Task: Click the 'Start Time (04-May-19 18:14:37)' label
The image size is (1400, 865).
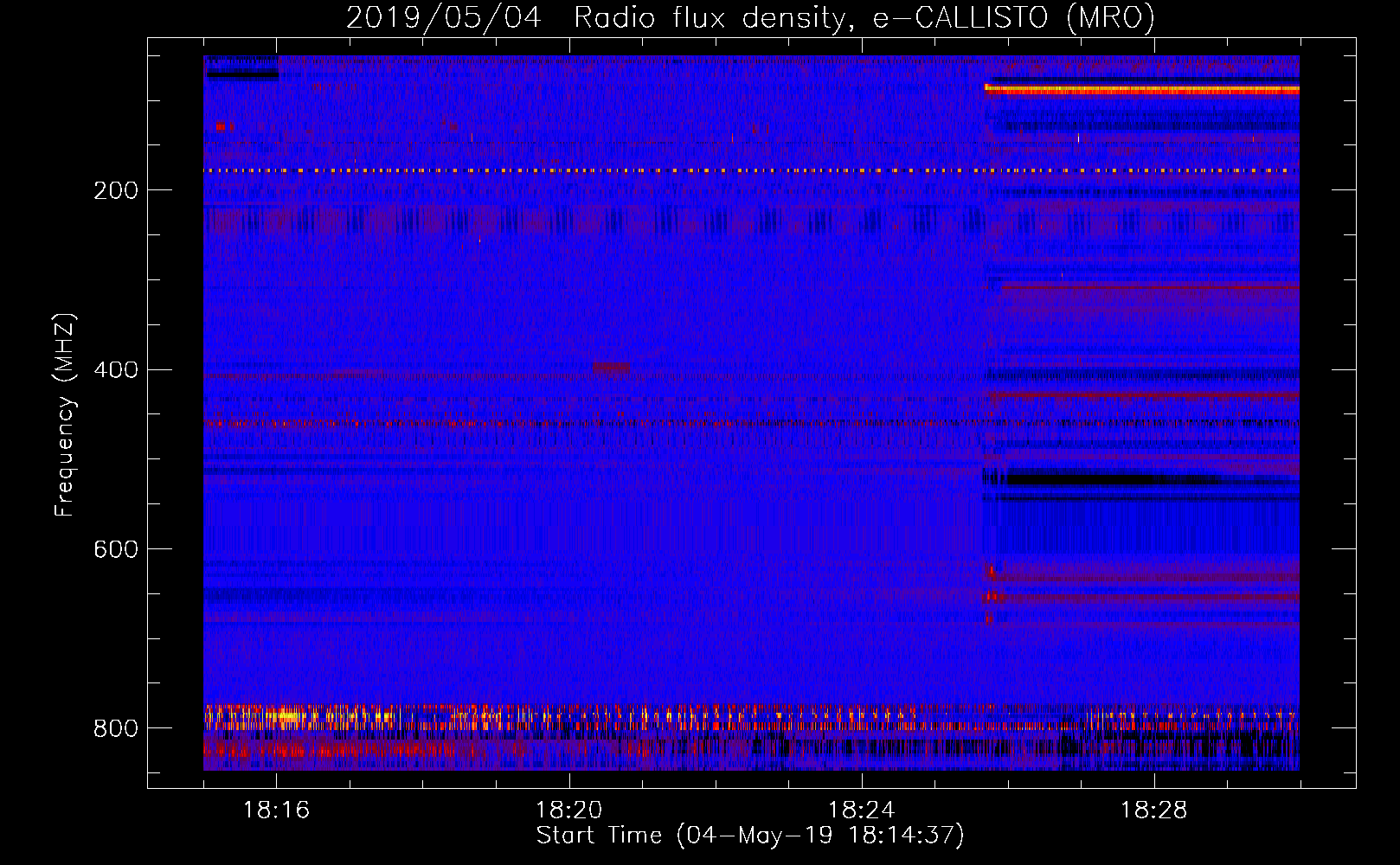Action: pos(750,836)
